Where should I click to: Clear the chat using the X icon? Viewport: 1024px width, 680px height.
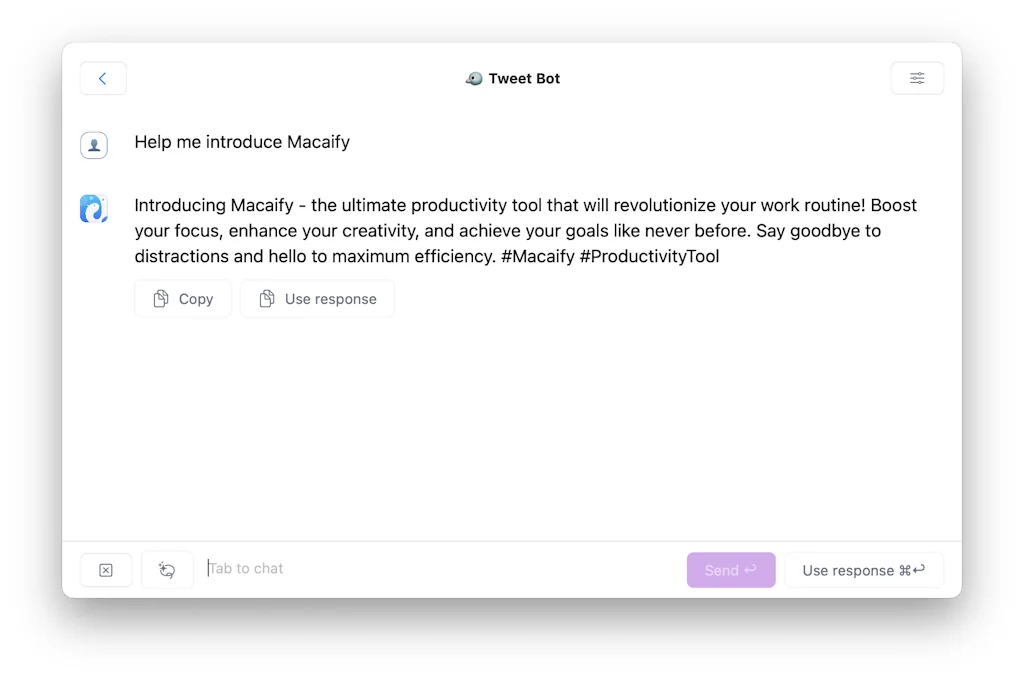[105, 569]
